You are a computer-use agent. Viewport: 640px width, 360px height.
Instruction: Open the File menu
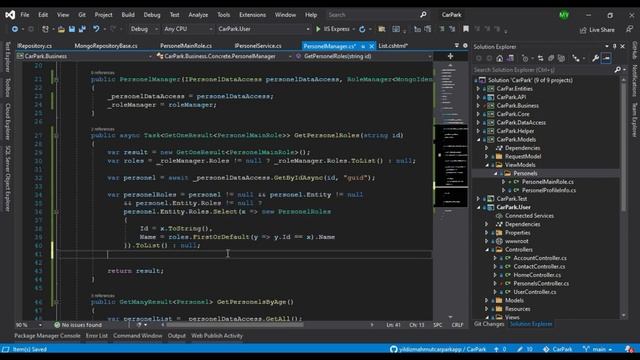click(x=25, y=15)
